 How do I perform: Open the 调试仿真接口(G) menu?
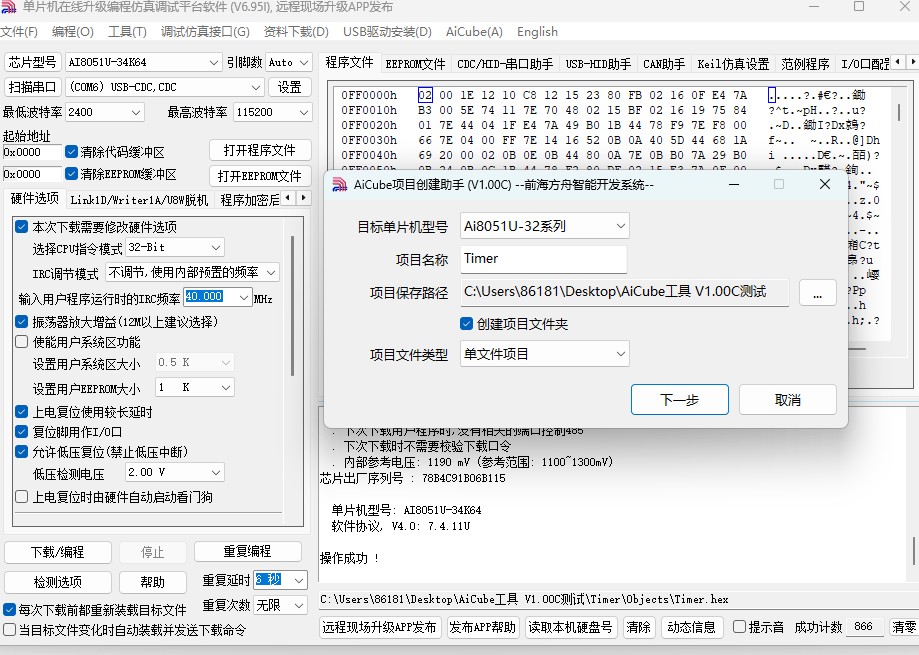point(205,32)
